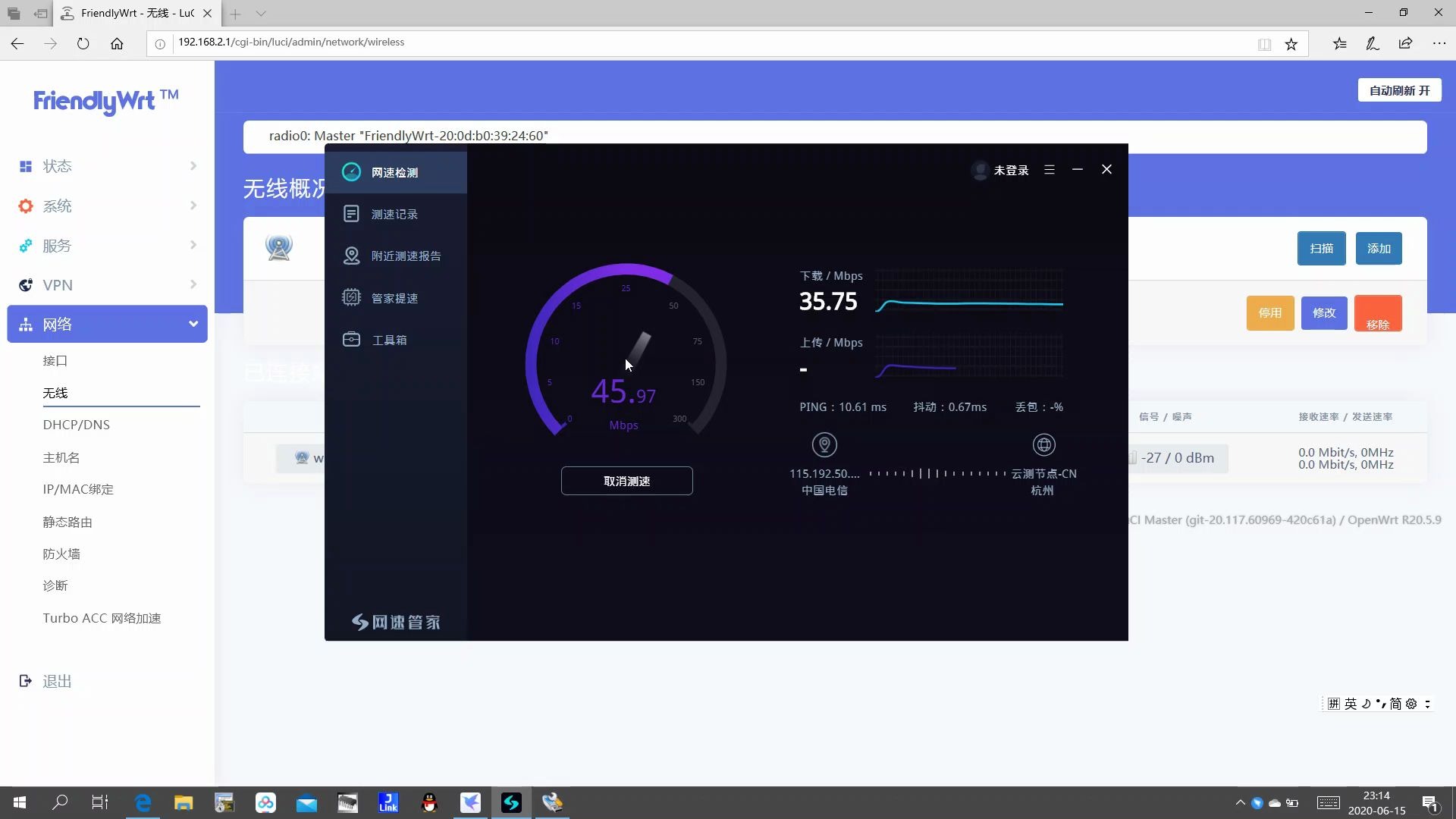Click the 云测节点 globe server icon

(x=1043, y=445)
